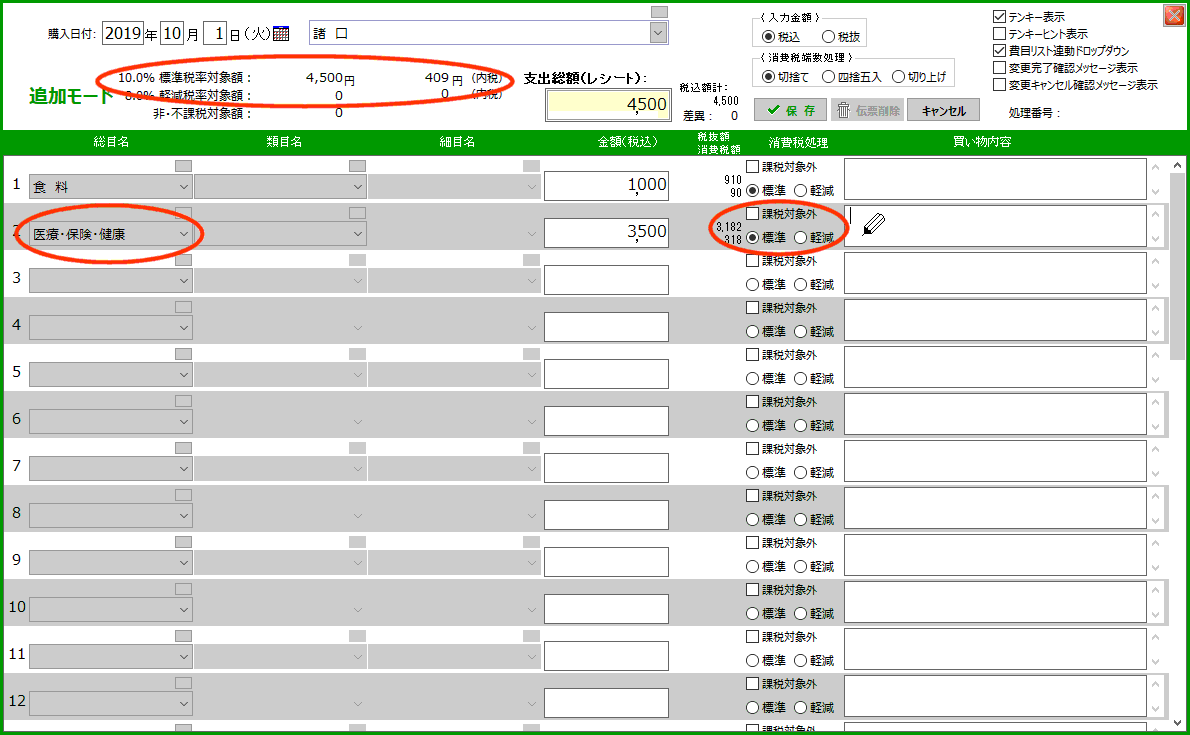Viewport: 1190px width, 735px height.
Task: Toggle the テンキー表示 checkbox
Action: [1000, 16]
